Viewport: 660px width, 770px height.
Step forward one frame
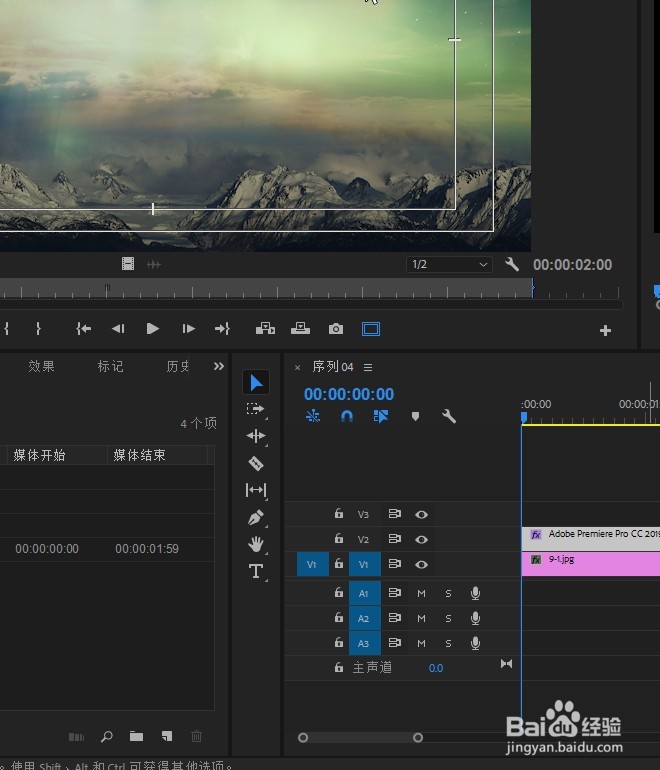coord(188,329)
